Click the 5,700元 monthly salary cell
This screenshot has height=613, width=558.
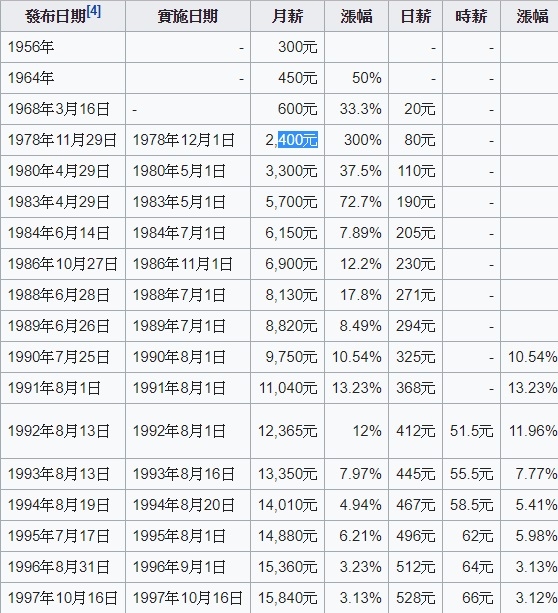(x=287, y=202)
